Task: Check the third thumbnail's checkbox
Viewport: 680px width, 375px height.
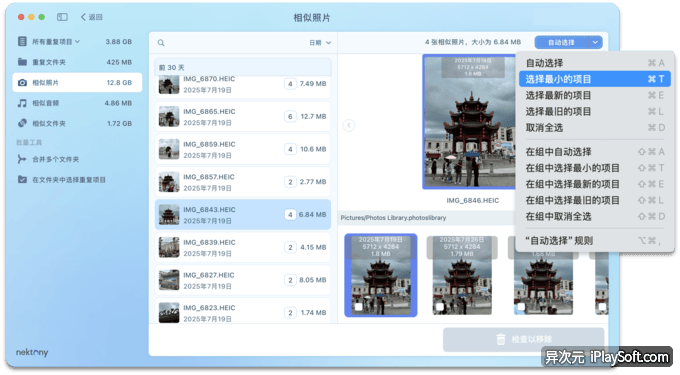Action: [x=521, y=307]
